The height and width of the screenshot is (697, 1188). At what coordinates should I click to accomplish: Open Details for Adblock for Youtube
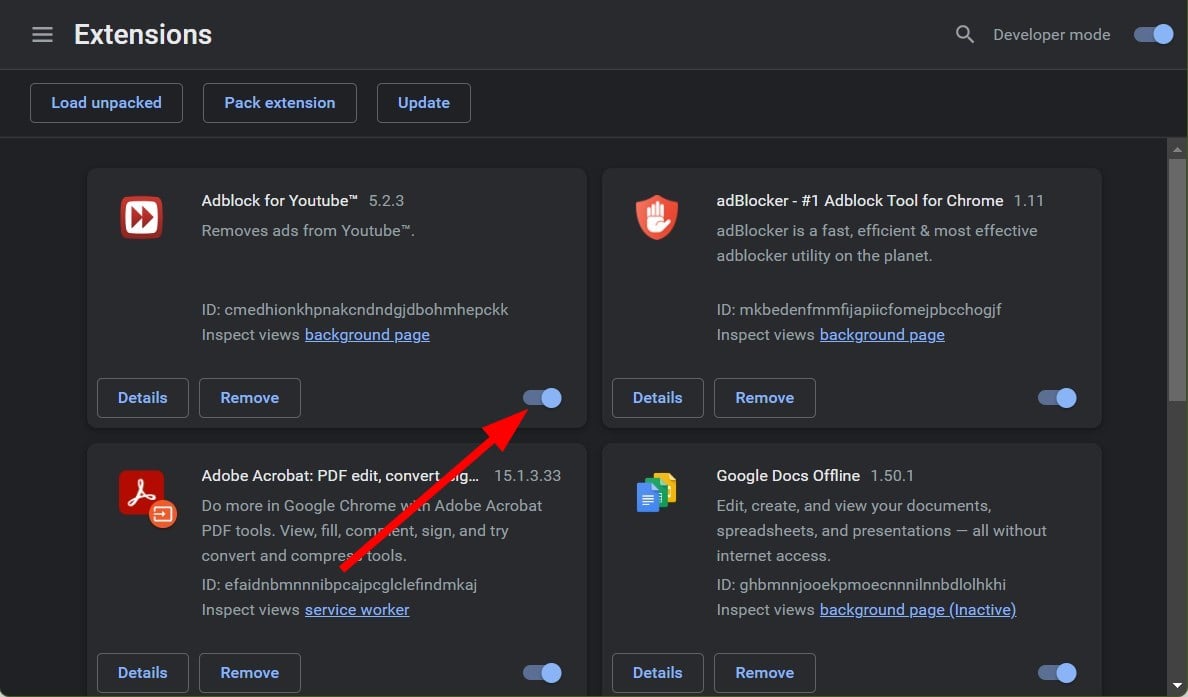142,398
